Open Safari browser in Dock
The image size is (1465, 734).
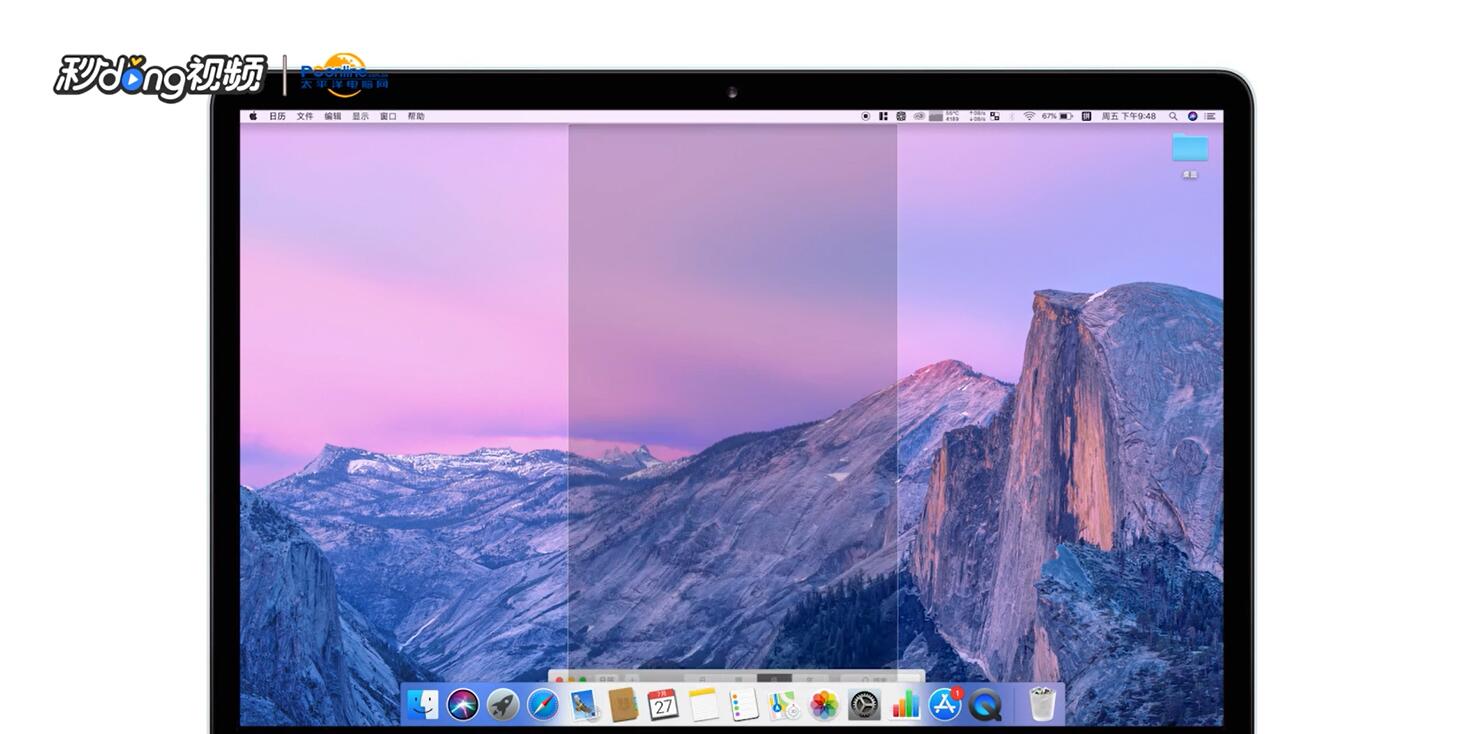543,704
